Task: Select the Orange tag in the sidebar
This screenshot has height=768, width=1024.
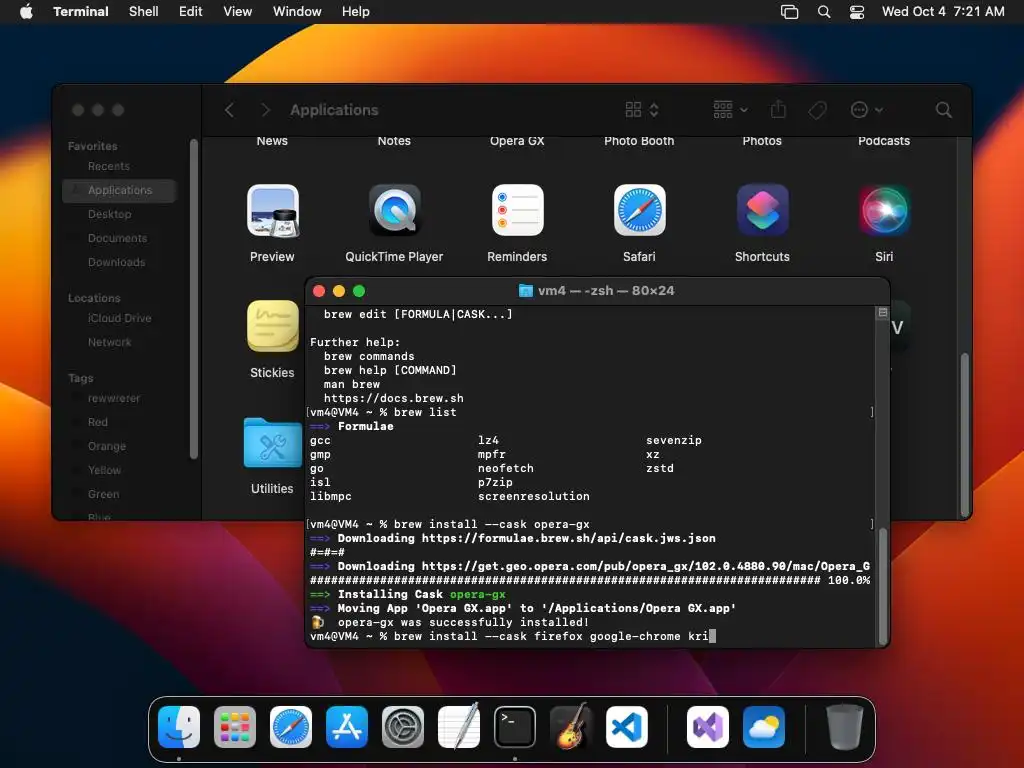Action: coord(120,446)
